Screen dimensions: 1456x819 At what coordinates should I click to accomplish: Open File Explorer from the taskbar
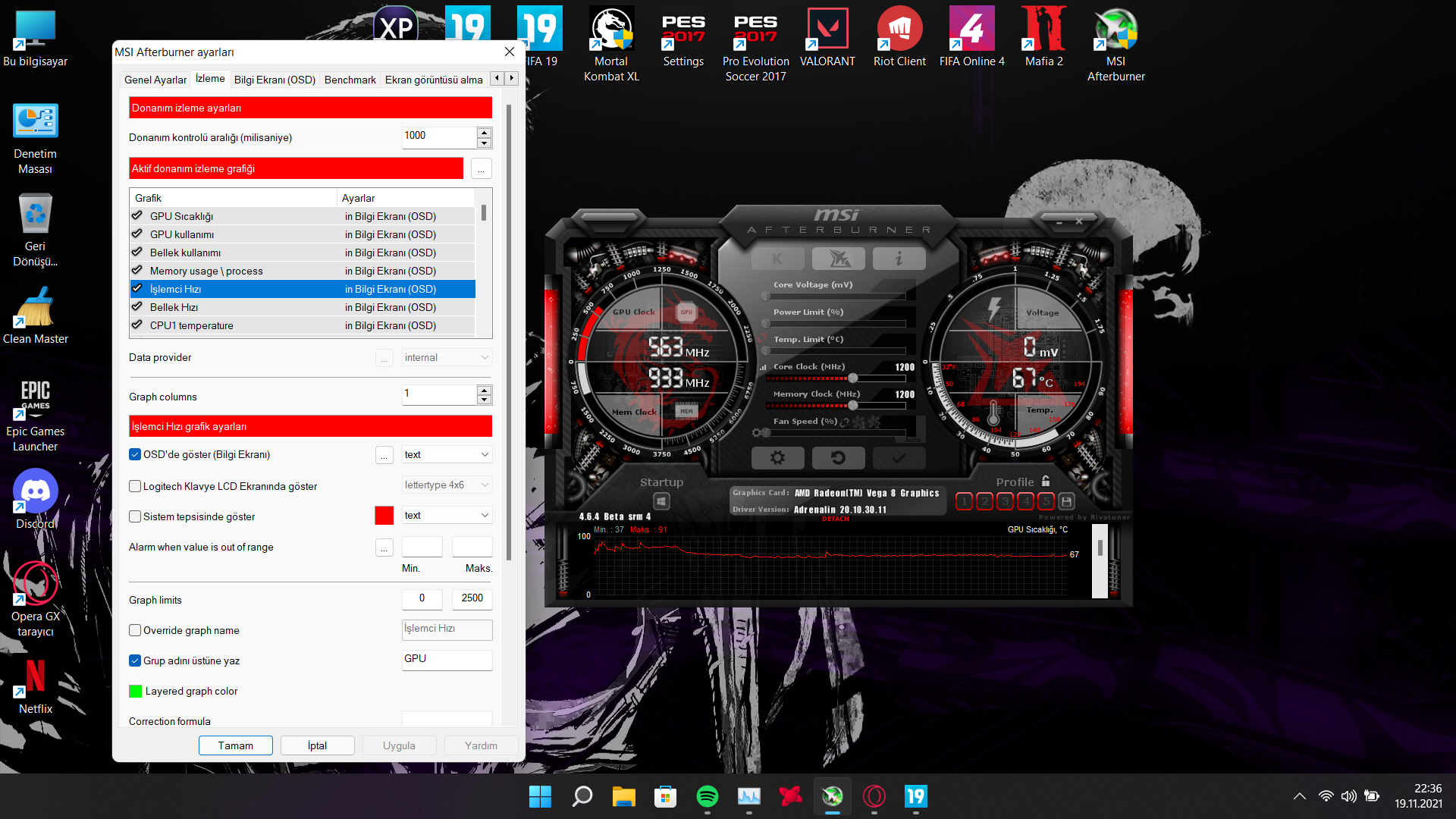point(623,796)
